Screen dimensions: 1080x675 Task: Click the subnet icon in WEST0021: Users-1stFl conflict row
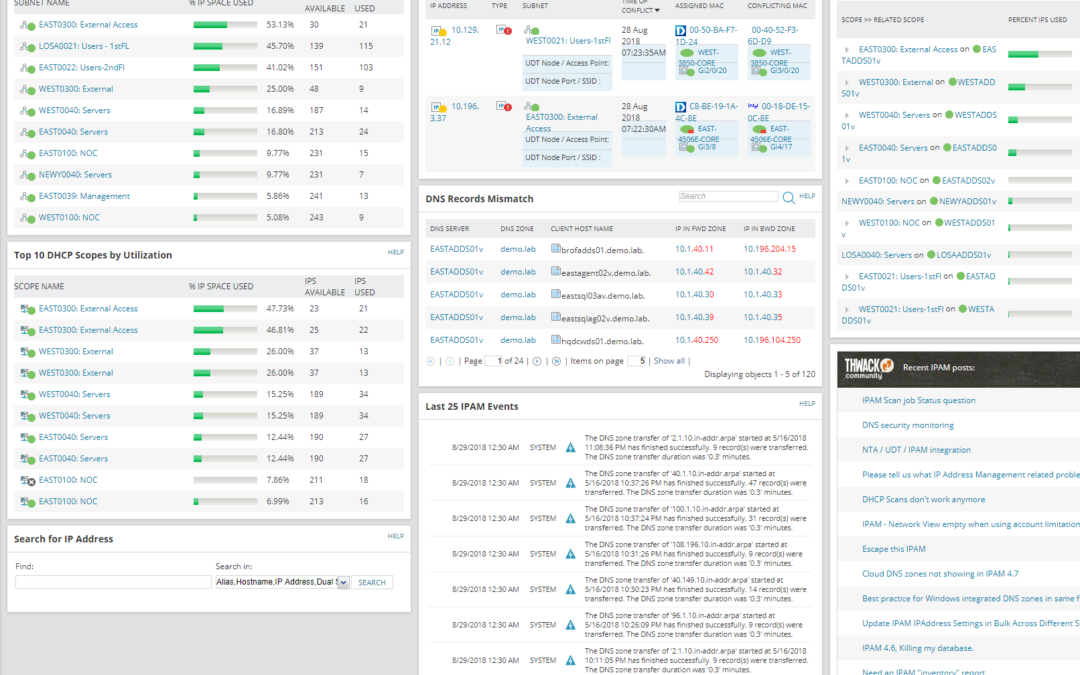click(x=531, y=30)
